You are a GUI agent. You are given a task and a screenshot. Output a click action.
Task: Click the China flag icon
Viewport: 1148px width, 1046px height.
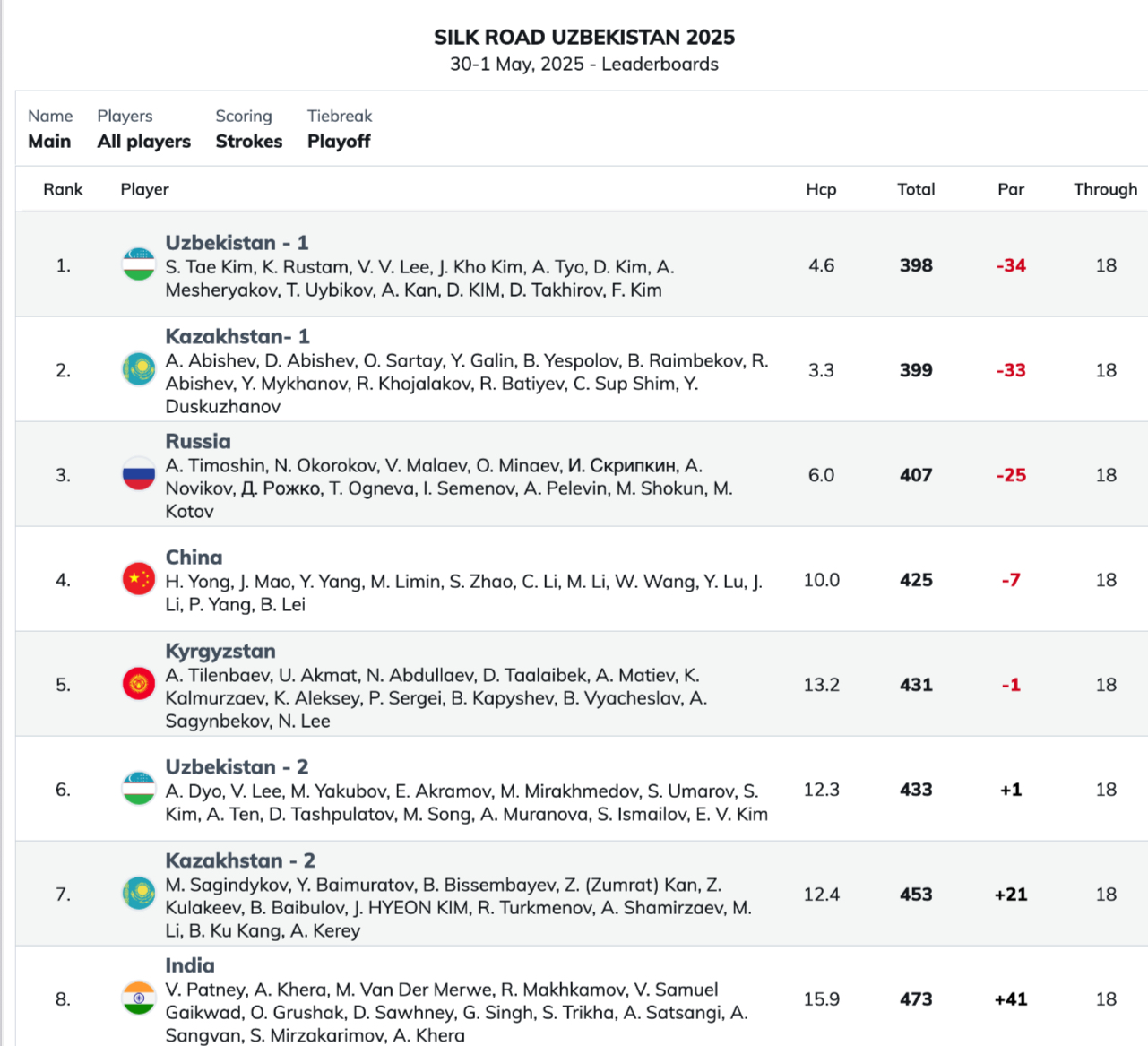[x=139, y=579]
